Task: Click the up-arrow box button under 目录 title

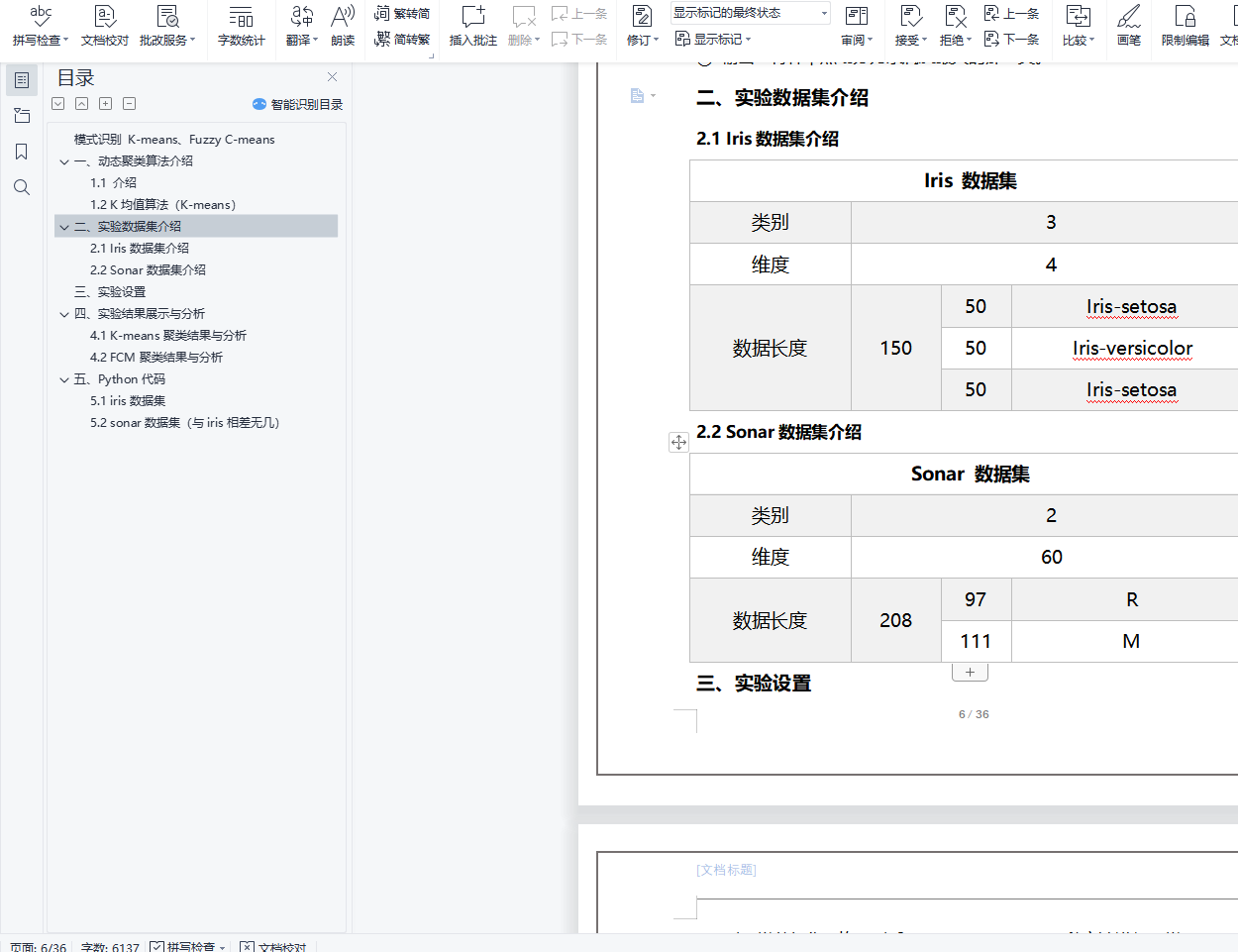Action: (82, 104)
